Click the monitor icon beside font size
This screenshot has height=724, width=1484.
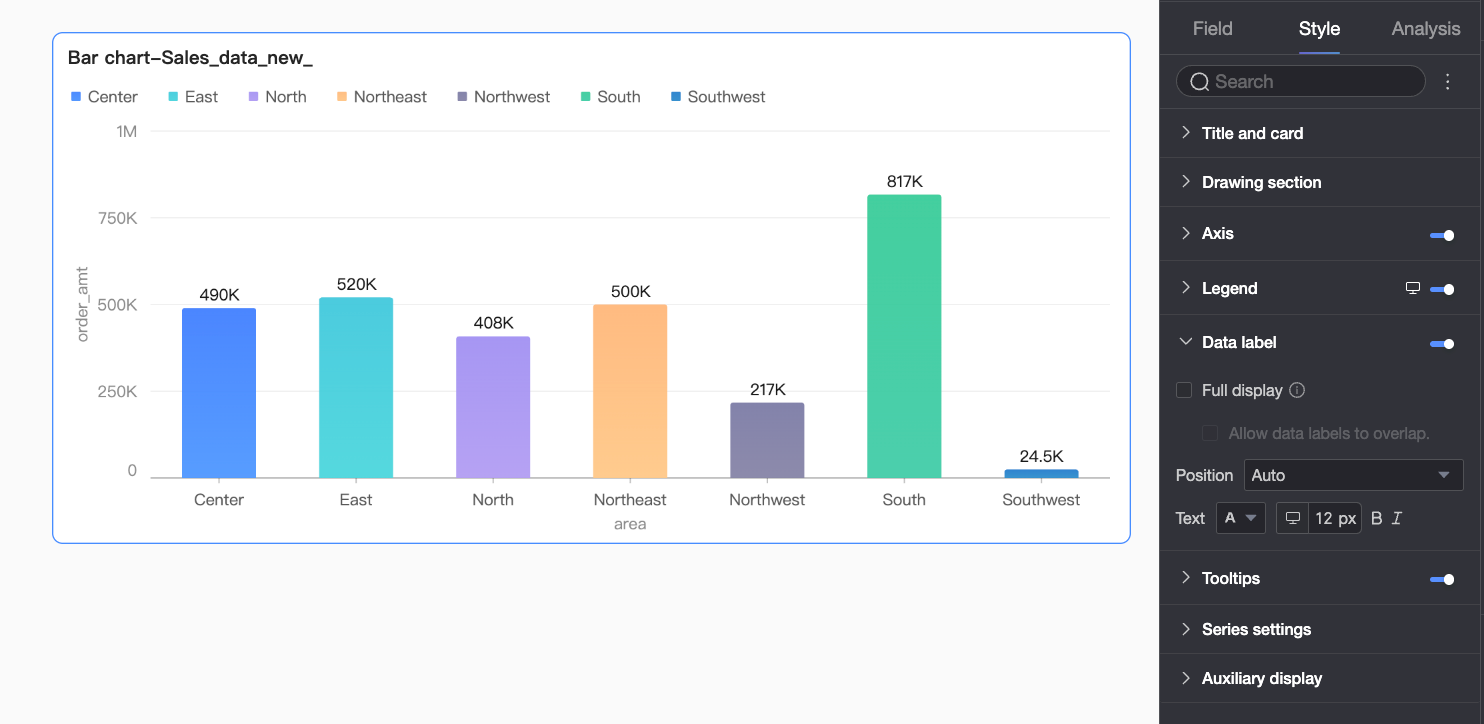point(1293,518)
